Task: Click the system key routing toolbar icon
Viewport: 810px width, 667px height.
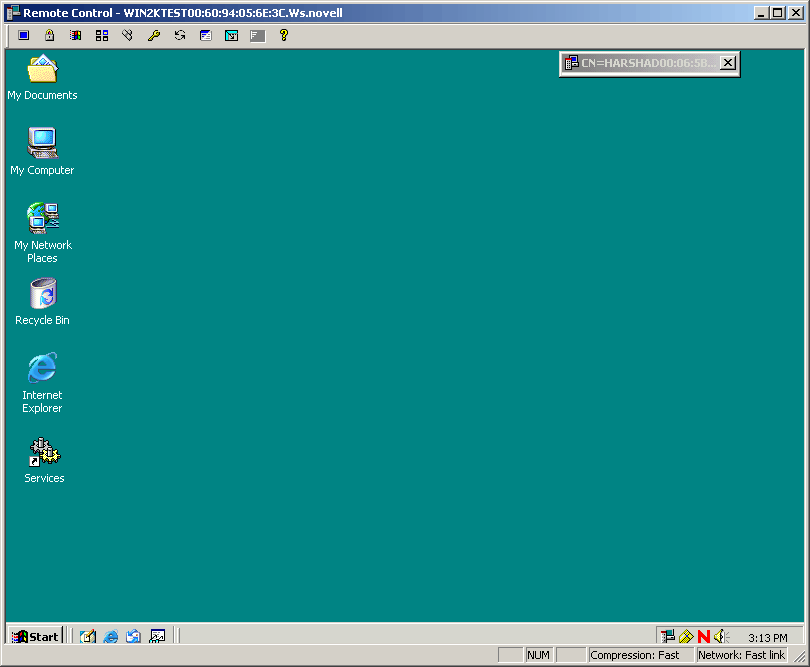Action: pyautogui.click(x=128, y=35)
